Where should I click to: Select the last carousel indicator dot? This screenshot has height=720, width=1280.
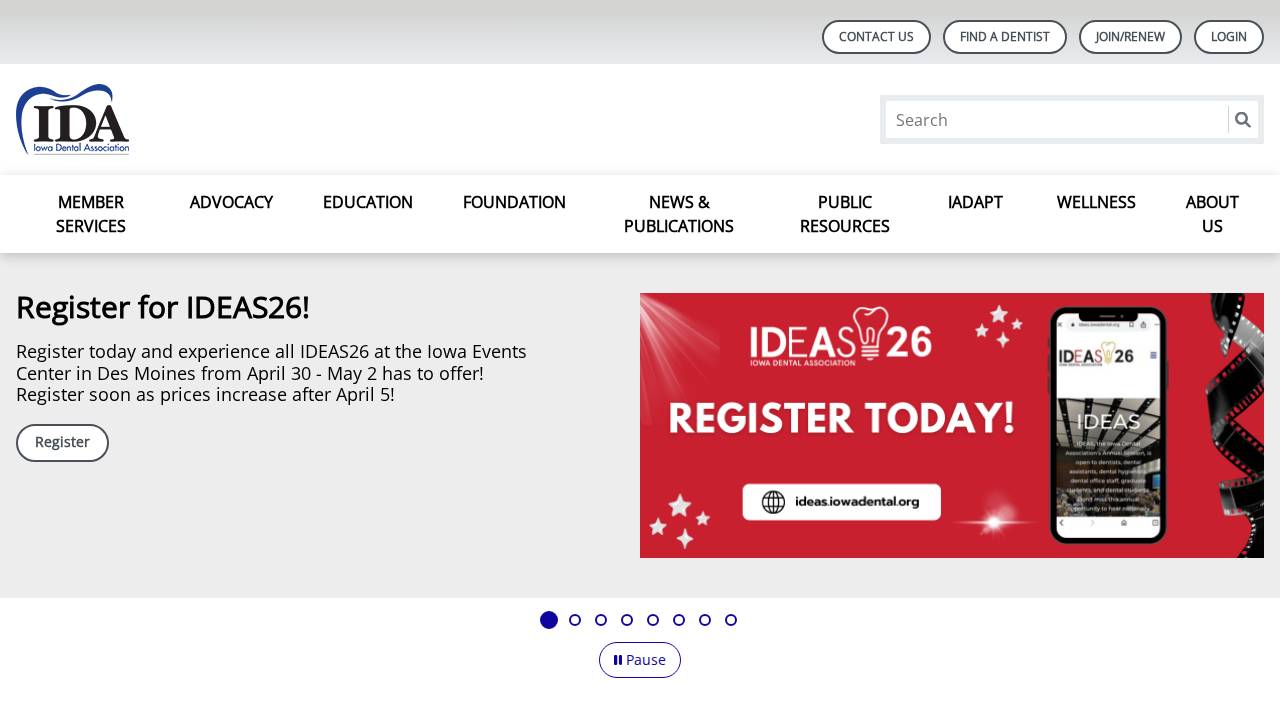[x=731, y=620]
